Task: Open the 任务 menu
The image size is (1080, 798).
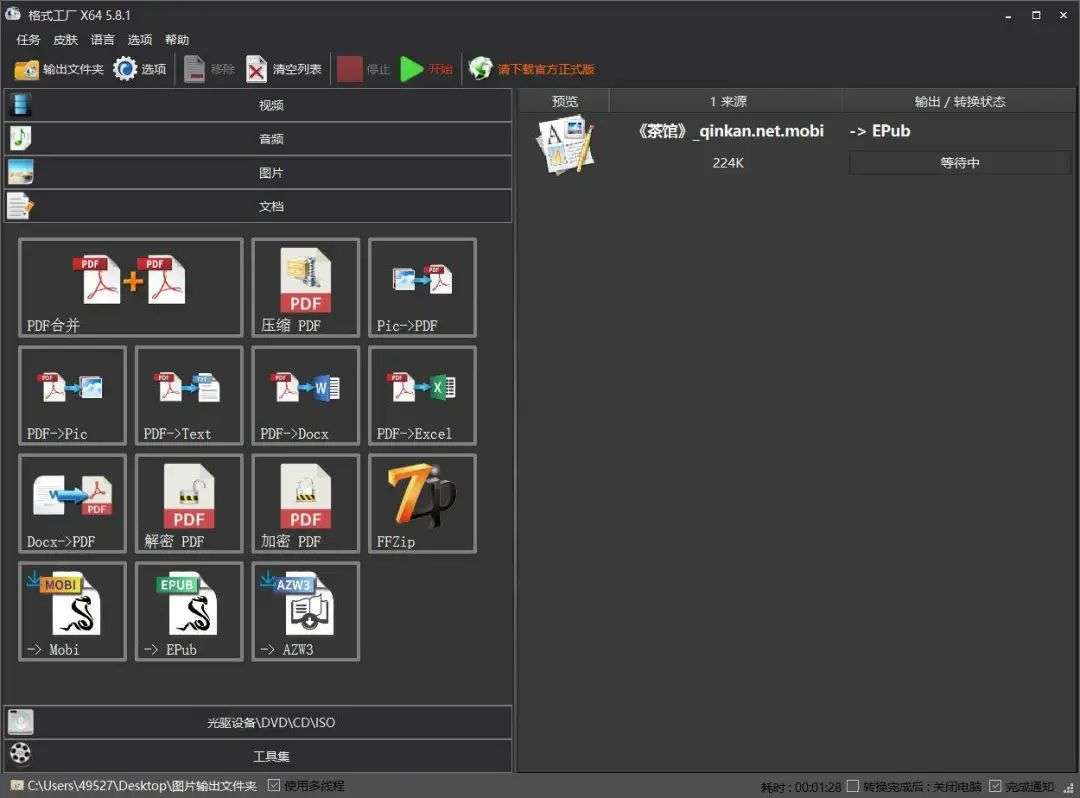Action: 28,40
